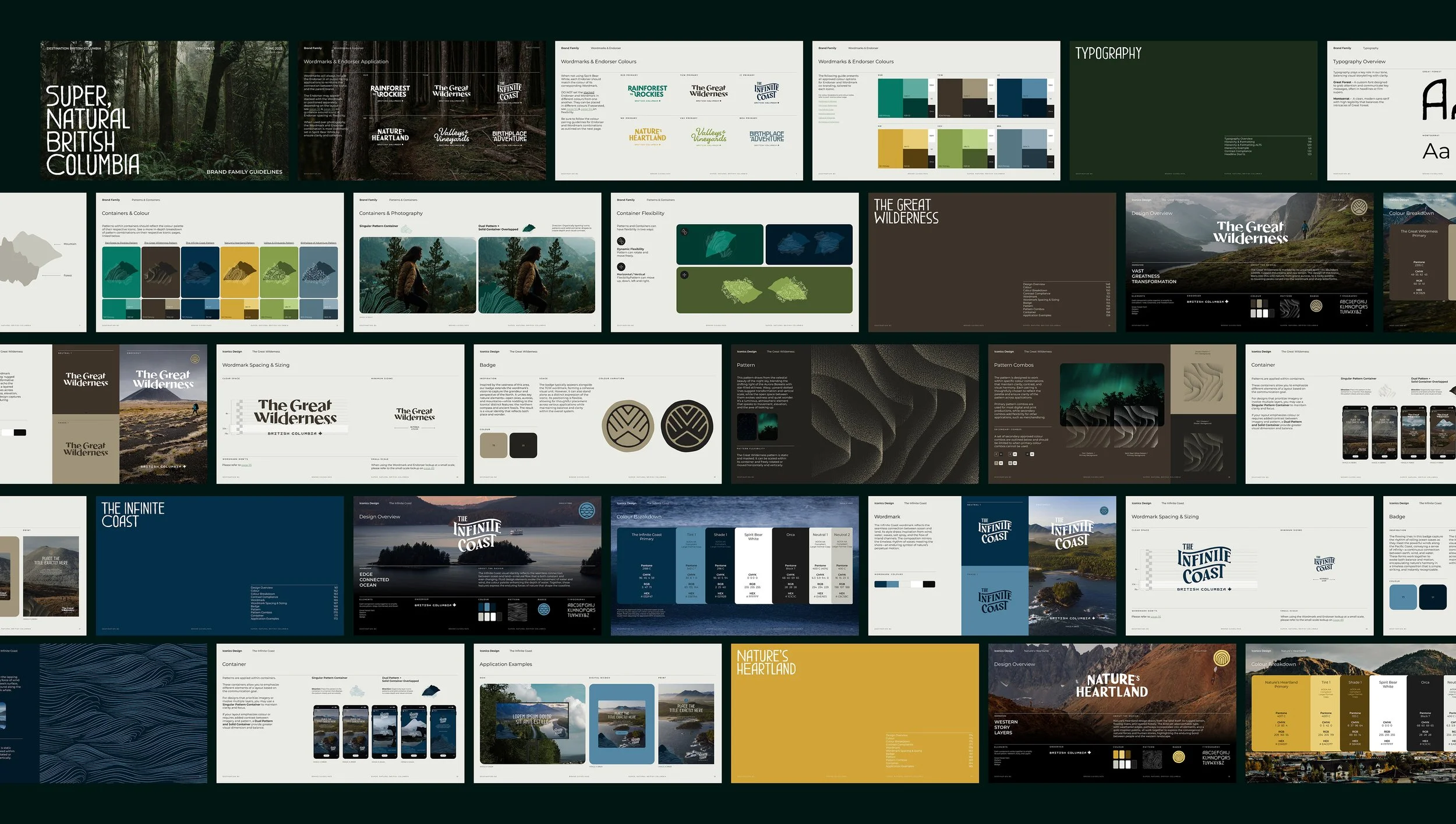
Task: Open dark green Typography section slide
Action: (x=1193, y=111)
